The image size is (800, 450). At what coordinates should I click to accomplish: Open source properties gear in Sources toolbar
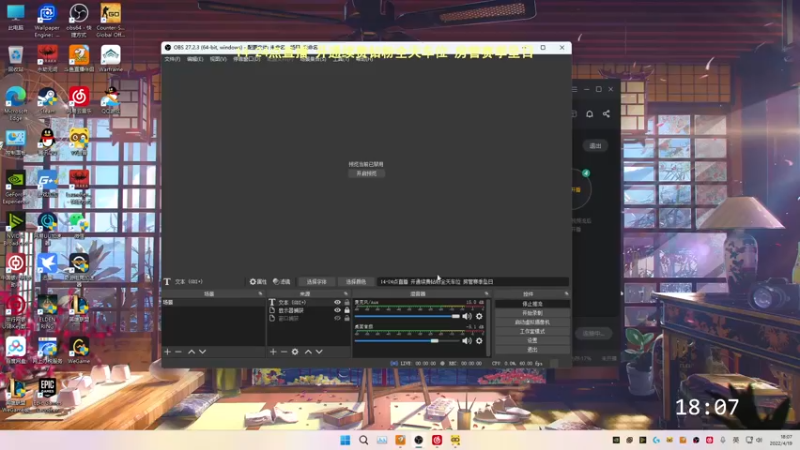point(295,352)
